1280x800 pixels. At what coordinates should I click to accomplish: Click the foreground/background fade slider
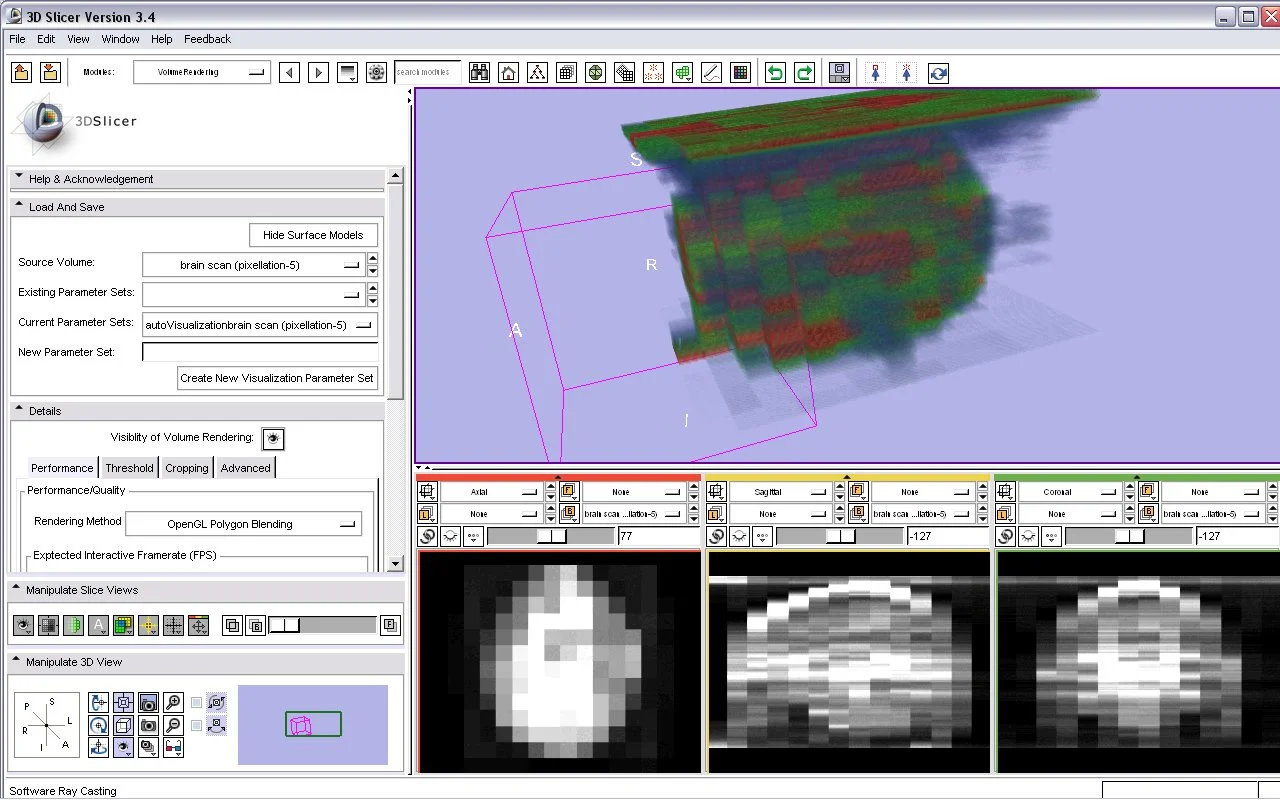click(323, 625)
